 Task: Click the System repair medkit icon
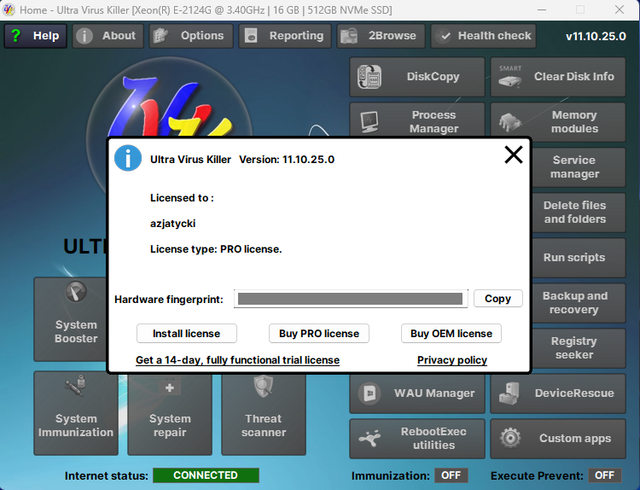coord(170,386)
